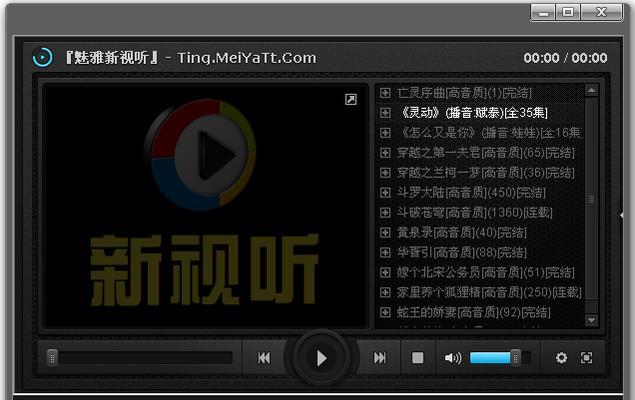The image size is (635, 400).
Task: Expand the 蛇王的娇妻[高音质](92) entry
Action: pyautogui.click(x=385, y=312)
